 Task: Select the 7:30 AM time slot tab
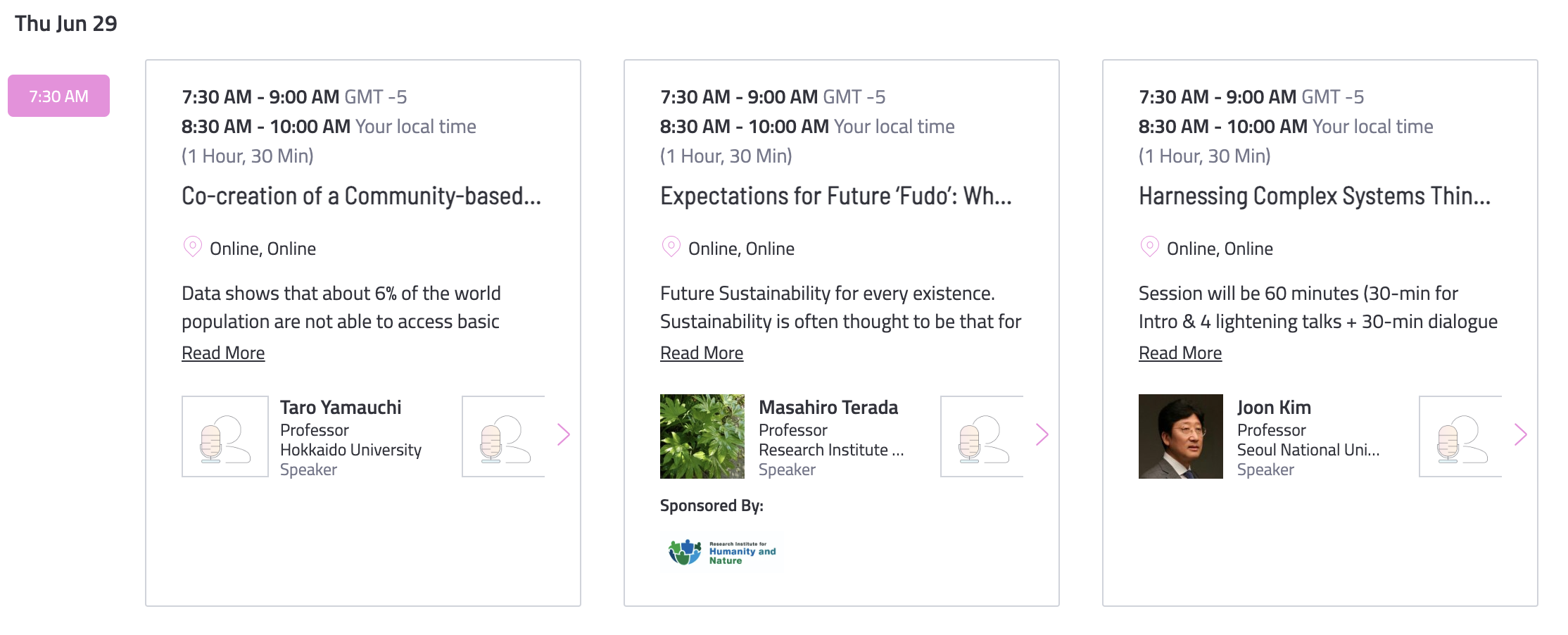(58, 96)
